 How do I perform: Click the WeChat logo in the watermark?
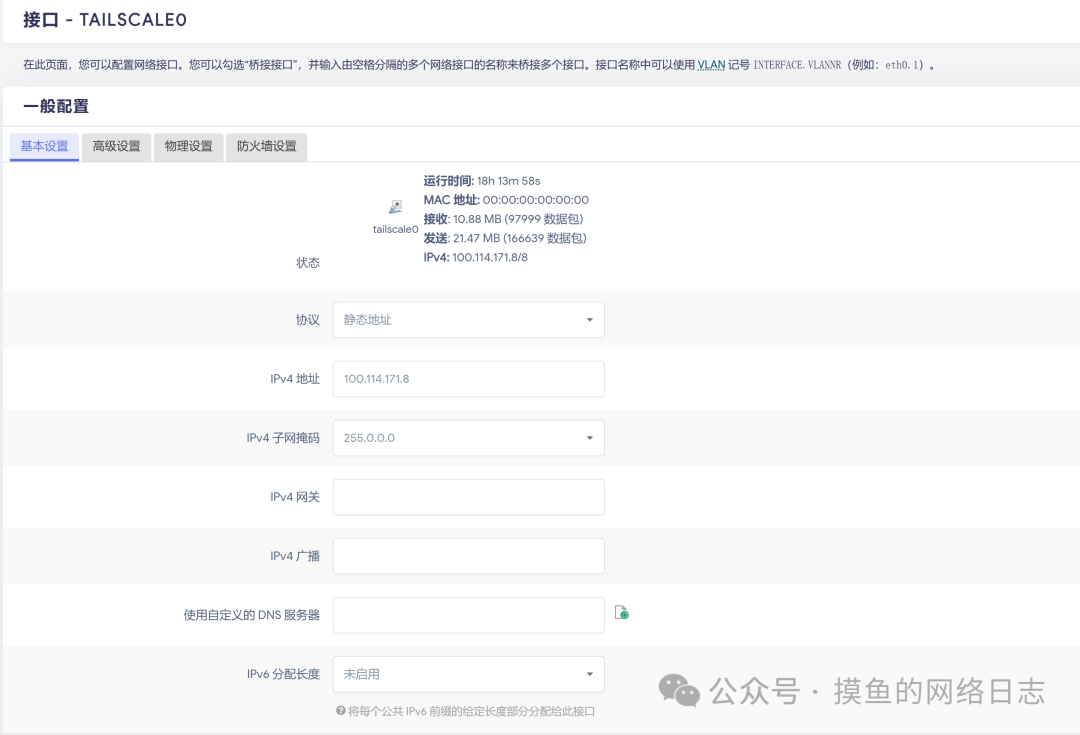tap(679, 691)
